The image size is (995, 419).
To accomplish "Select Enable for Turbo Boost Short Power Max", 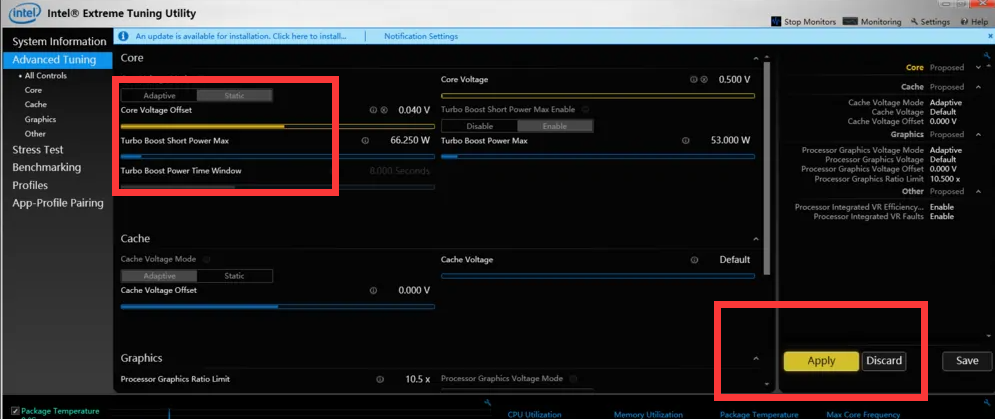I will (x=555, y=126).
